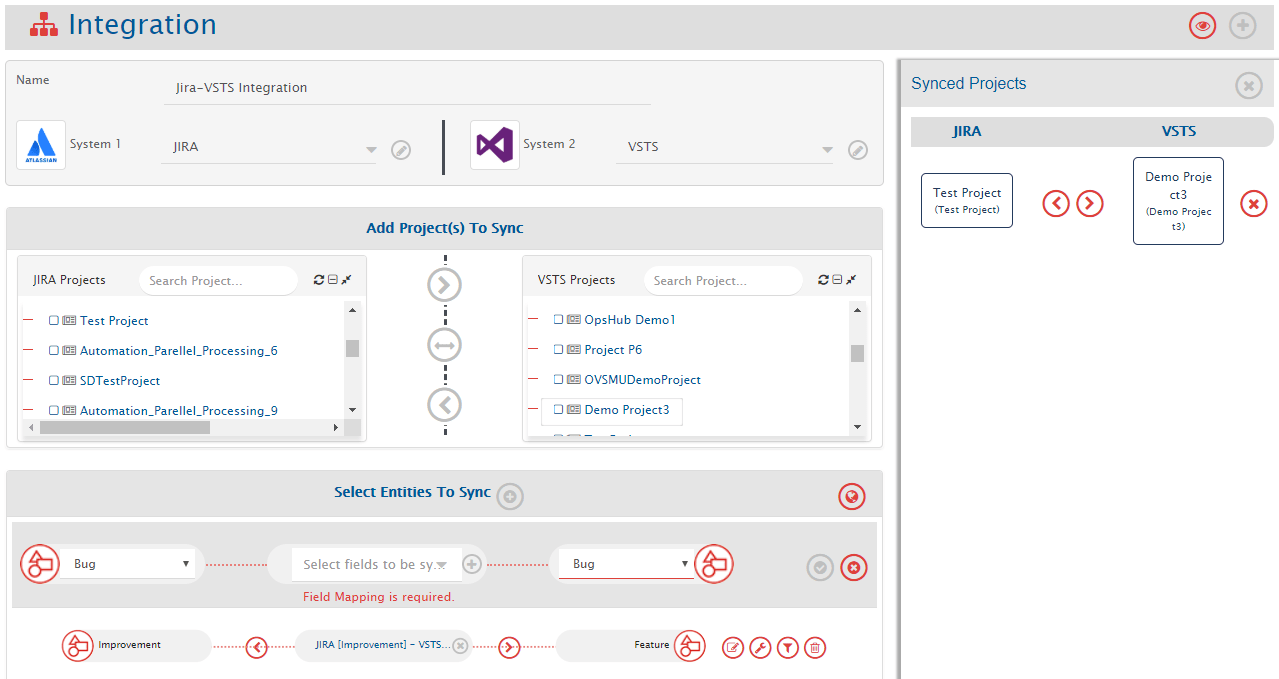Open filter icon for Improvement-Feature mapping
Viewport: 1279px width, 679px height.
click(x=788, y=648)
